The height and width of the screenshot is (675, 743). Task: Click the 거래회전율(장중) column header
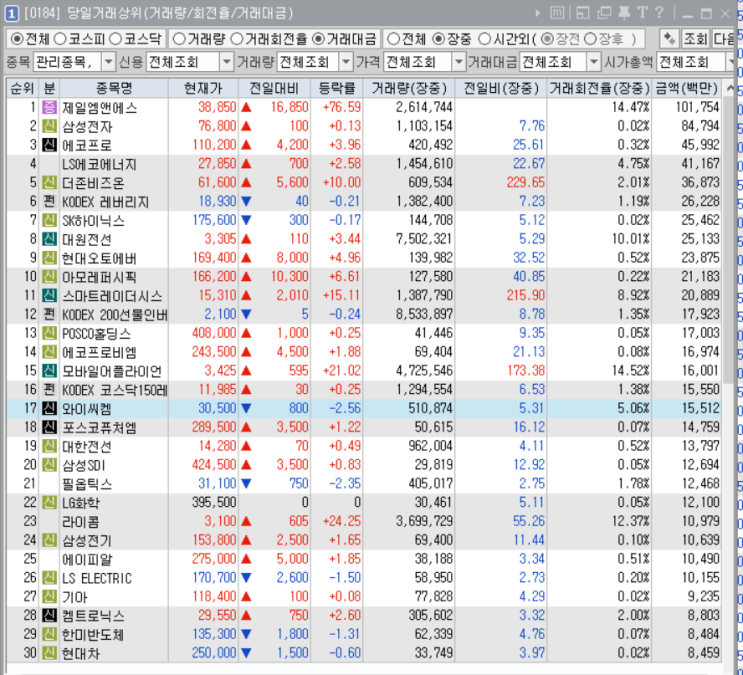point(600,88)
